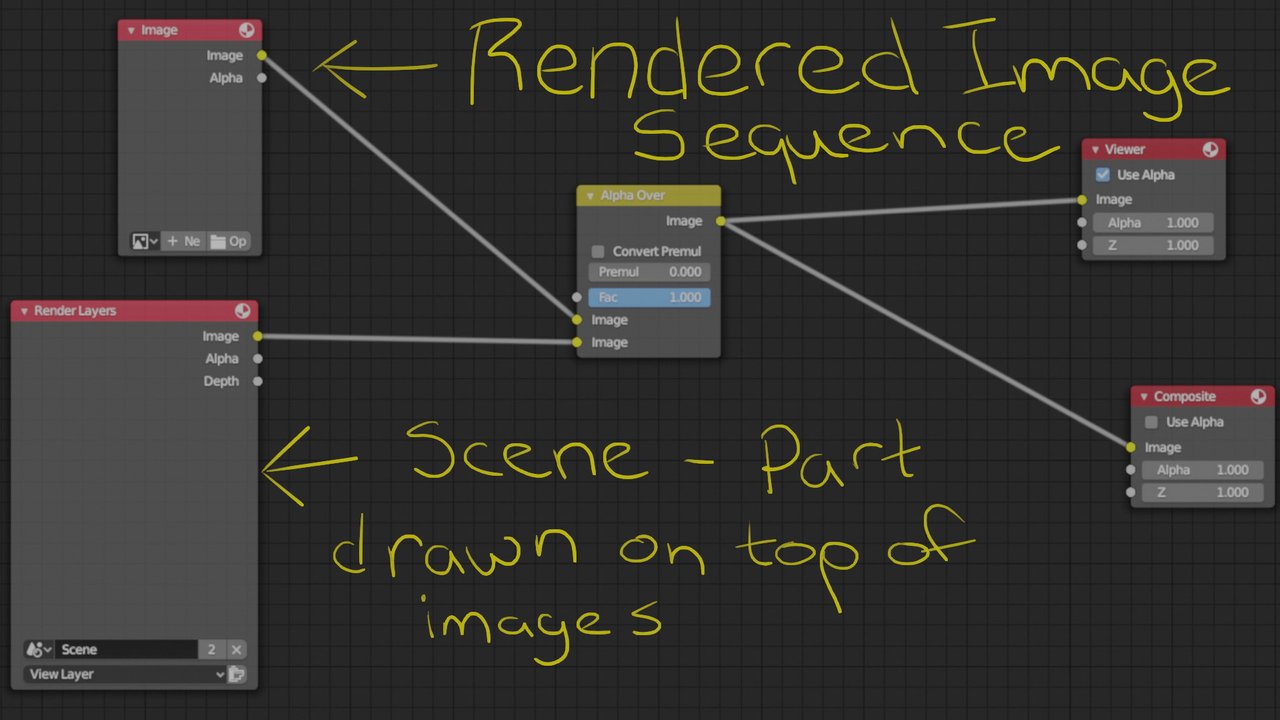1280x720 pixels.
Task: Toggle the Viewer node preview icon
Action: tap(1210, 150)
